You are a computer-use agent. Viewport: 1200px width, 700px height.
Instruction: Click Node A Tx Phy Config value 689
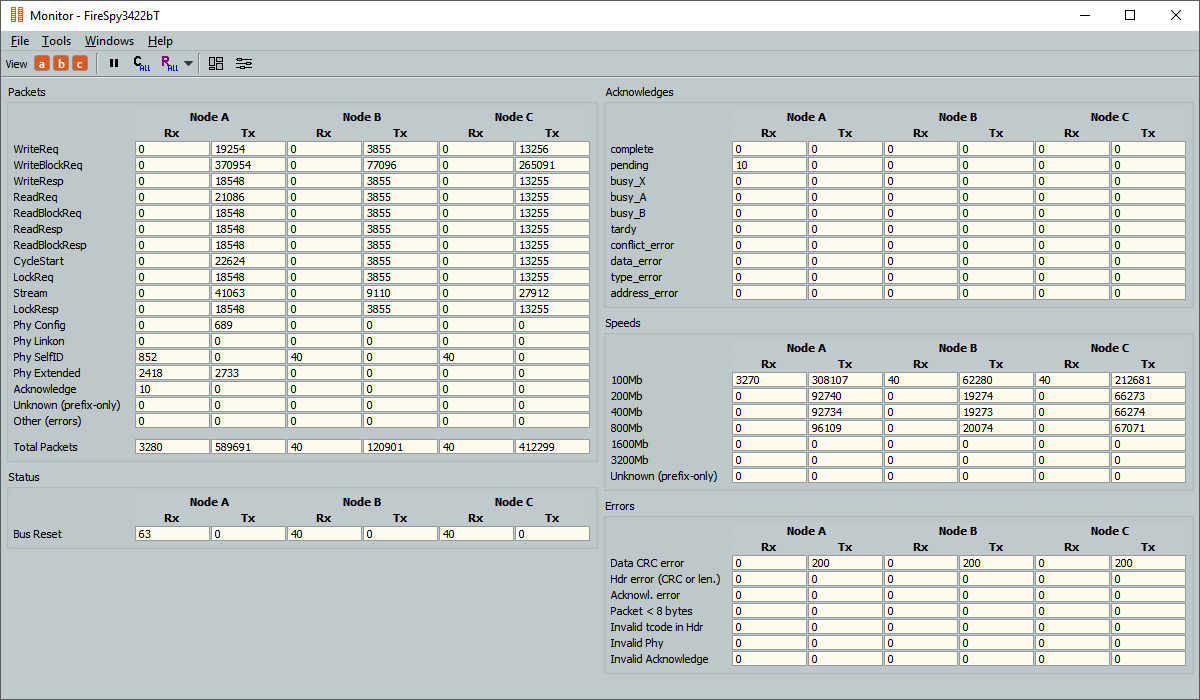(248, 325)
